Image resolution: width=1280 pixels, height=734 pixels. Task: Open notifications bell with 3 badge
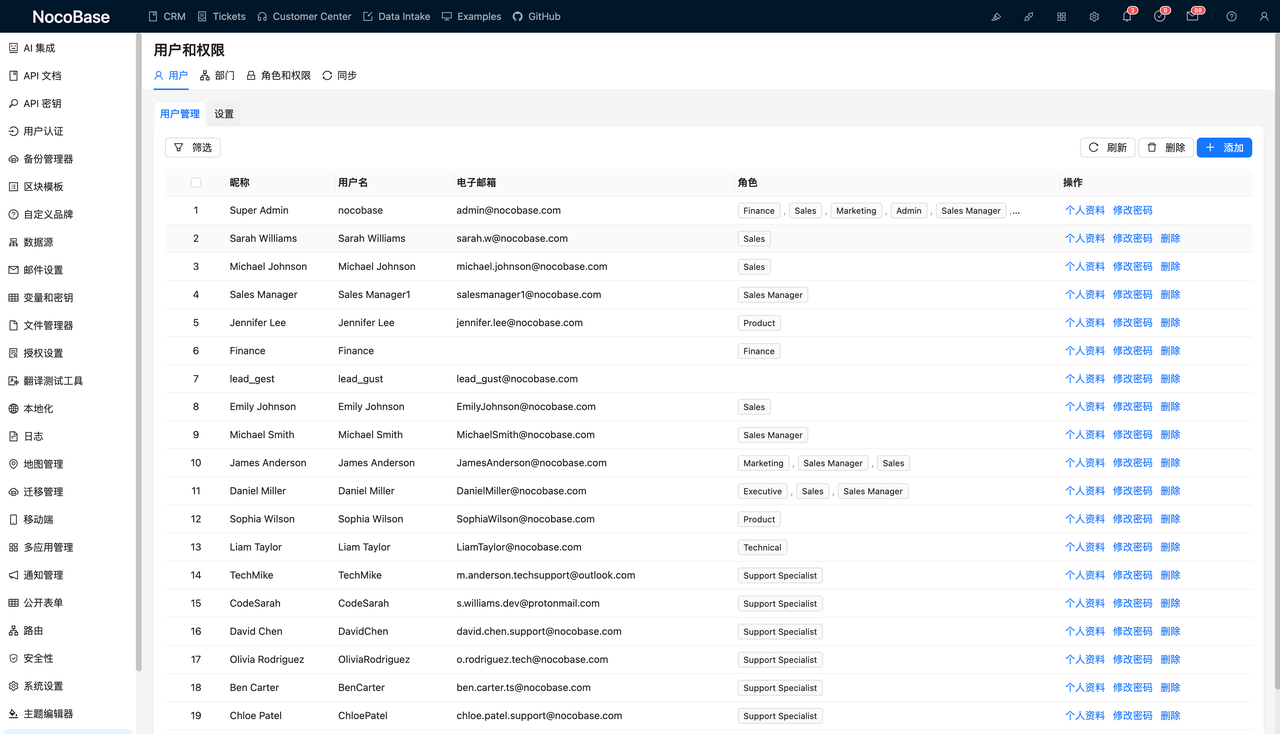(x=1127, y=16)
